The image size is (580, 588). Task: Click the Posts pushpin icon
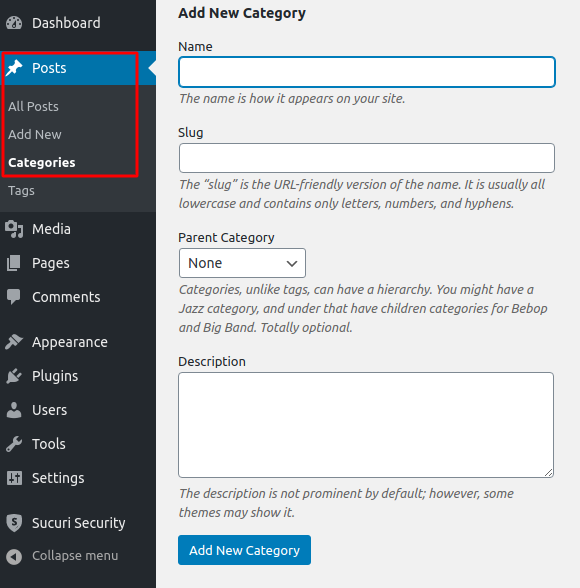14,68
